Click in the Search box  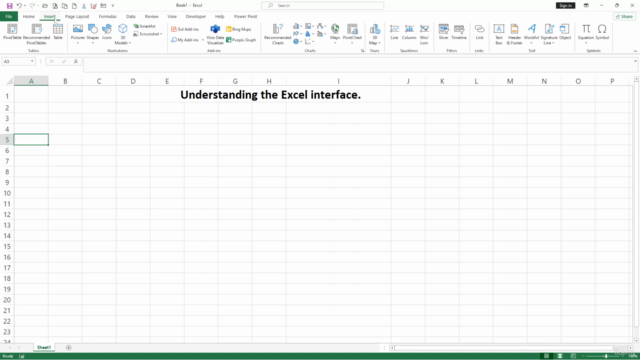[322, 5]
